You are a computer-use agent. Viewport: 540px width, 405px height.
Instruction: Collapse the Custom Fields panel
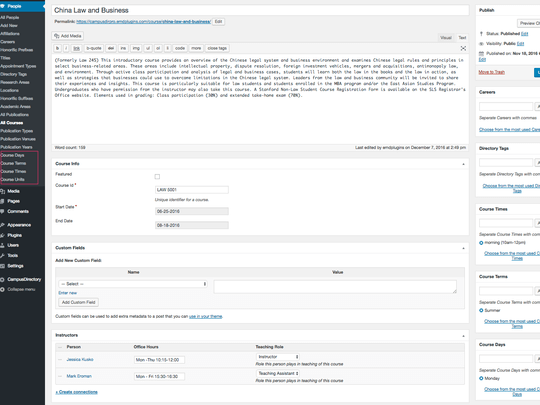[463, 248]
